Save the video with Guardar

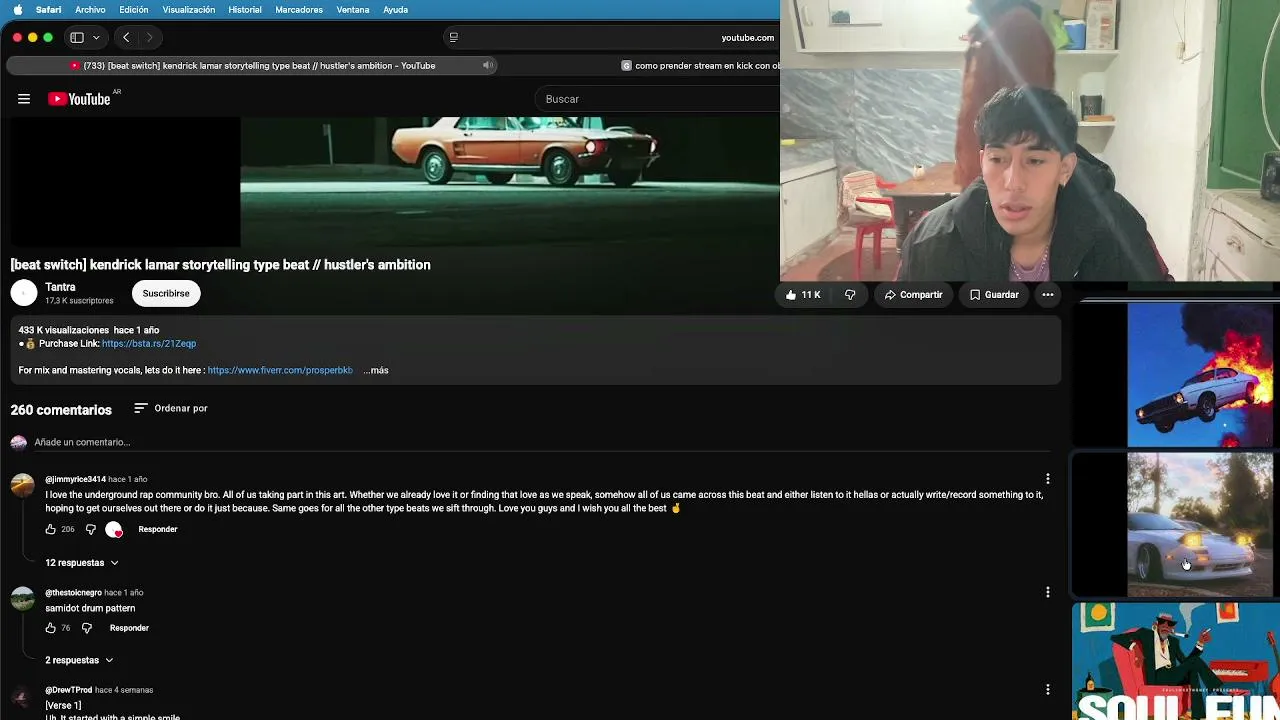tap(994, 295)
